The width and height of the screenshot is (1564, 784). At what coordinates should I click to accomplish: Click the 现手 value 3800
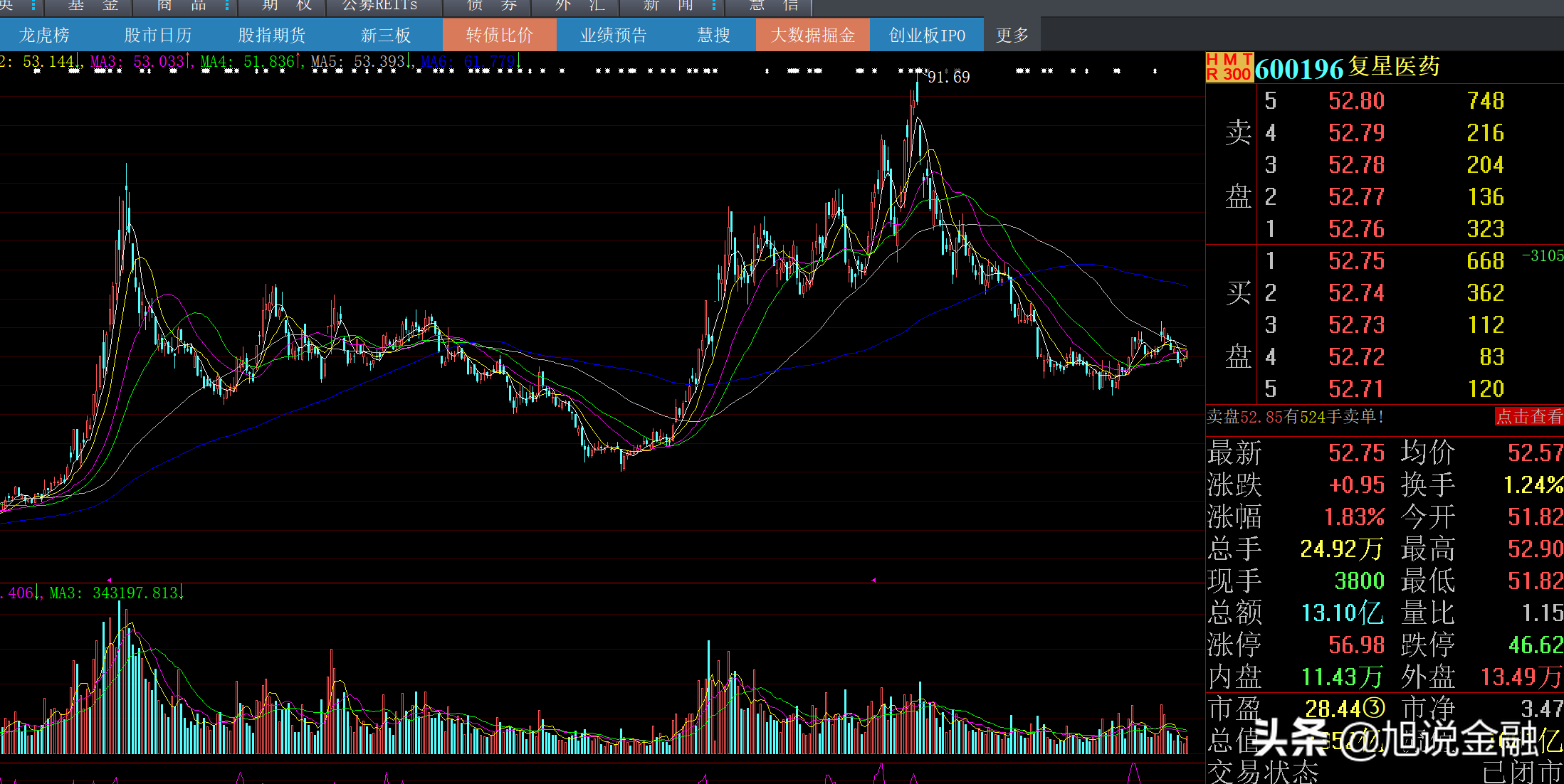(1359, 581)
